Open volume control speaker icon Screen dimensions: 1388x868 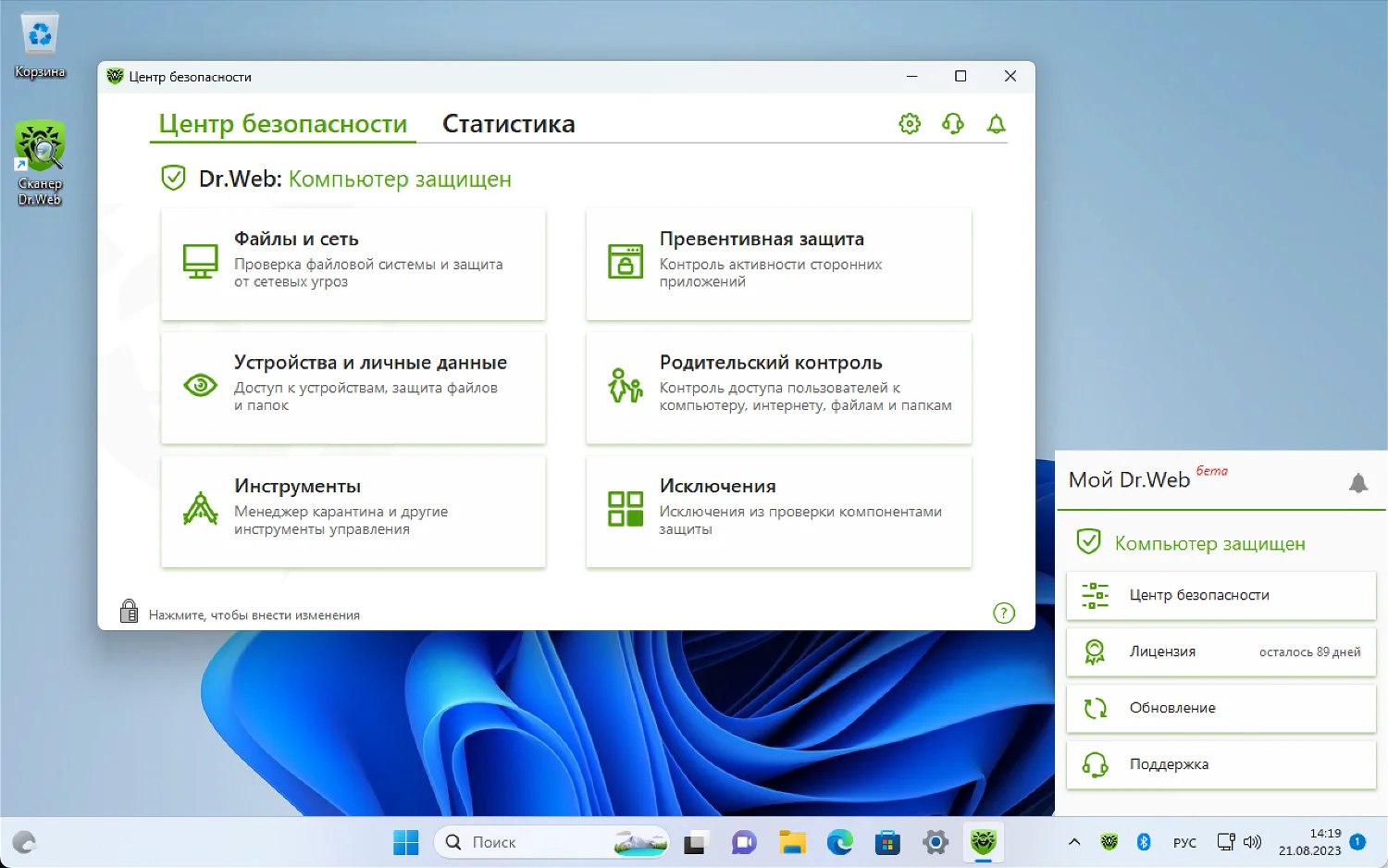pos(1253,842)
